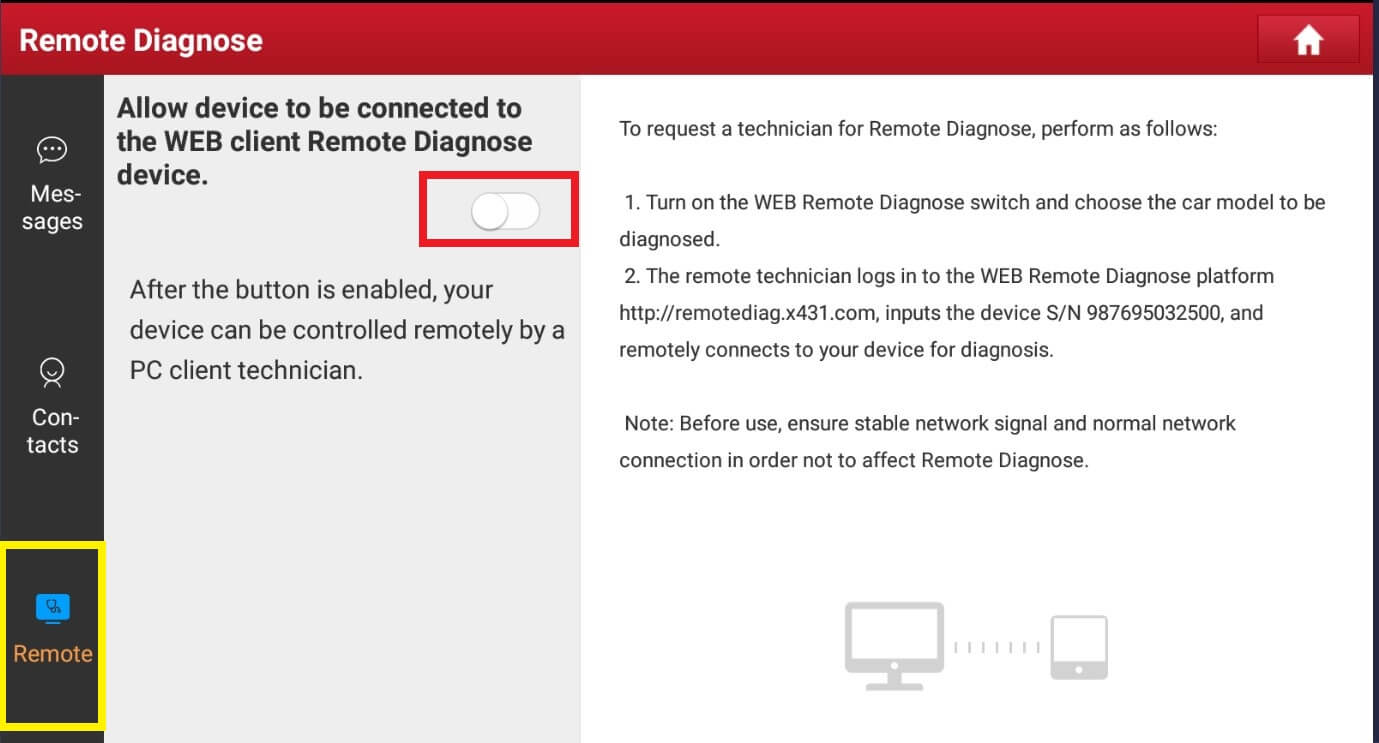Enable the WEB Remote Diagnose switch
Image resolution: width=1379 pixels, height=743 pixels.
[505, 212]
